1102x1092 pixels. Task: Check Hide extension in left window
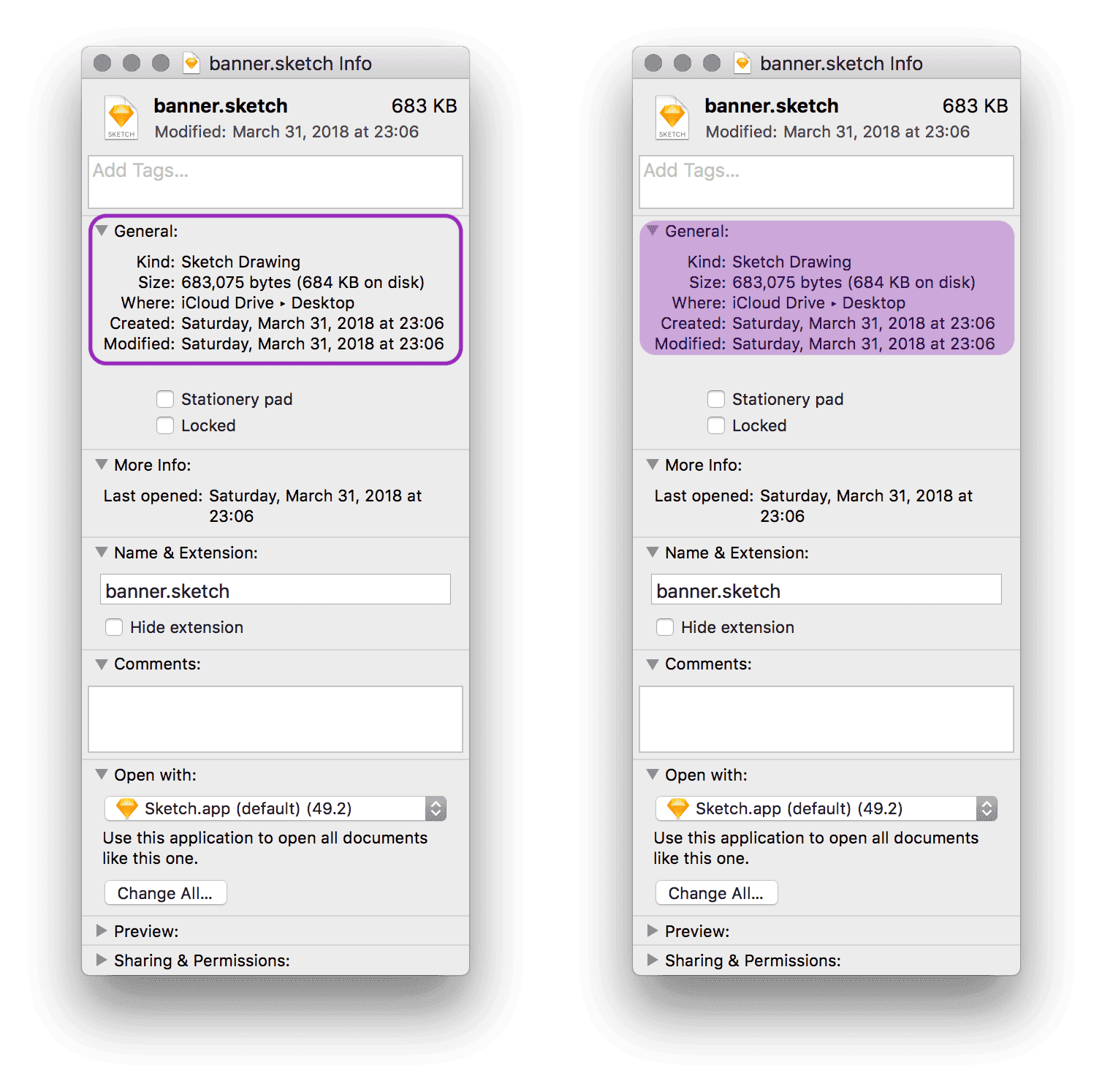pos(114,627)
